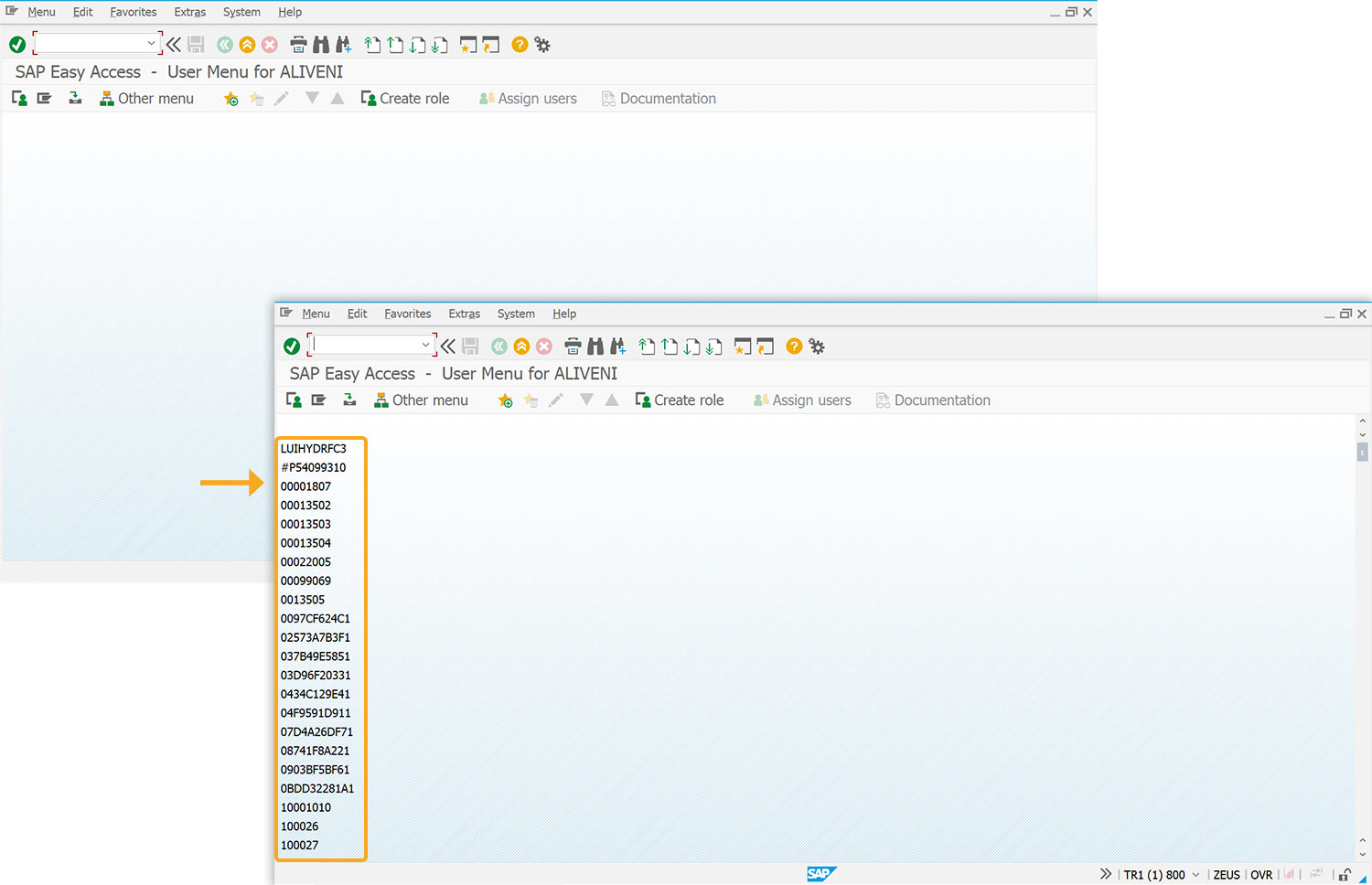Click red Cancel icon in front window
The width and height of the screenshot is (1372, 885).
tap(544, 347)
